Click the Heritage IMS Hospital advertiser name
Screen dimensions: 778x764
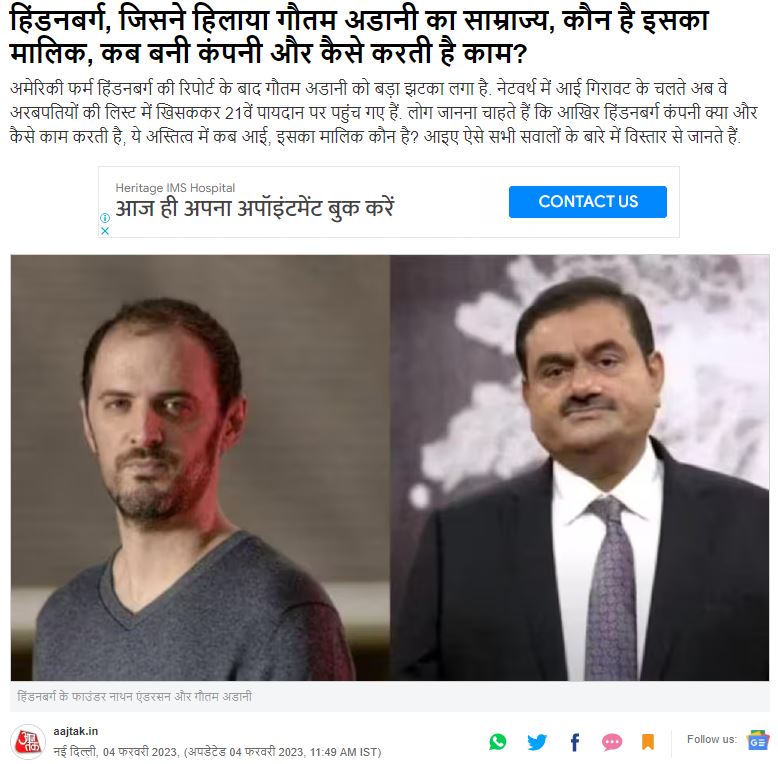(x=175, y=188)
